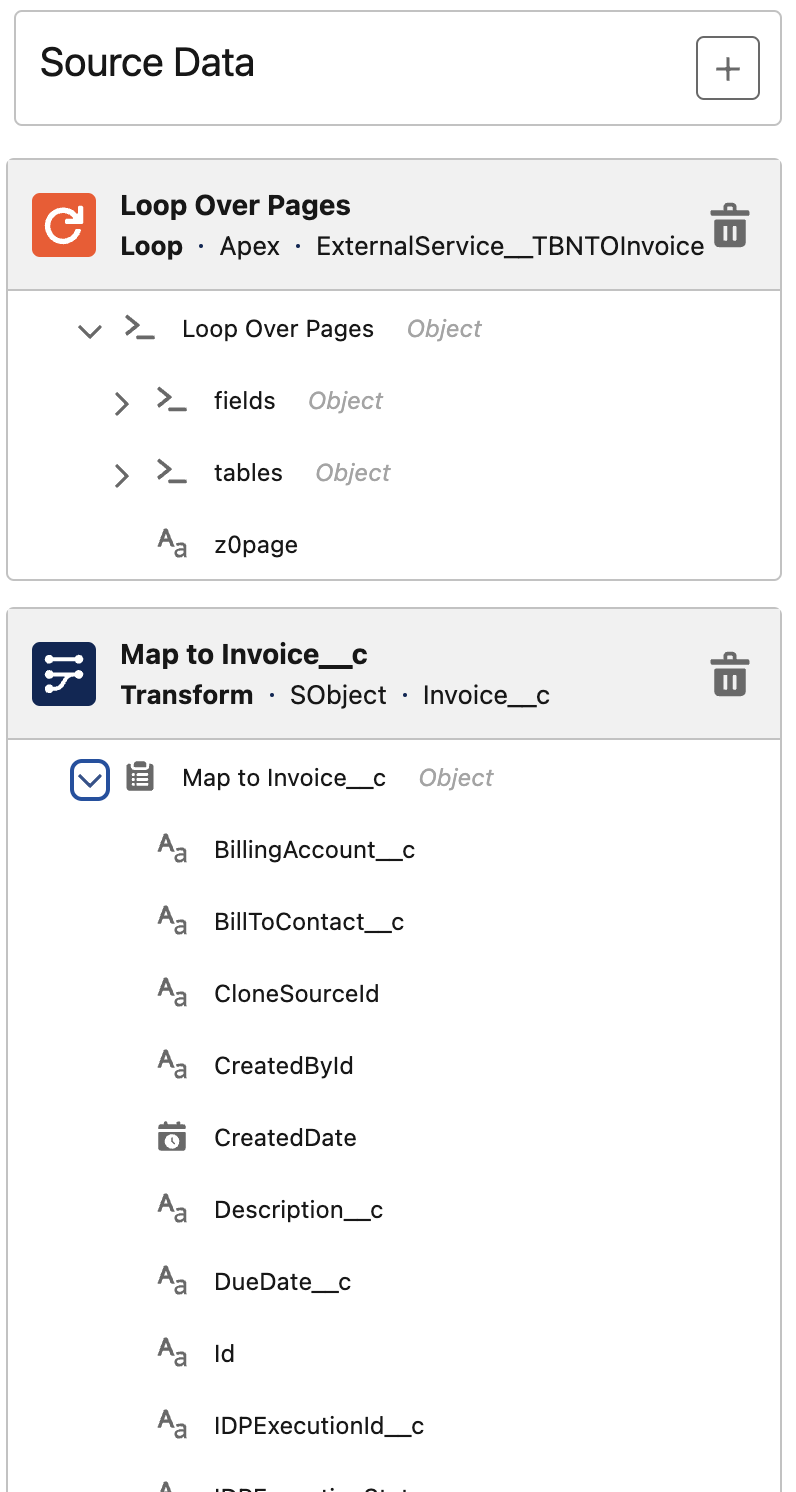Click the text icon beside DueDate__c
Image resolution: width=796 pixels, height=1492 pixels.
point(172,1281)
